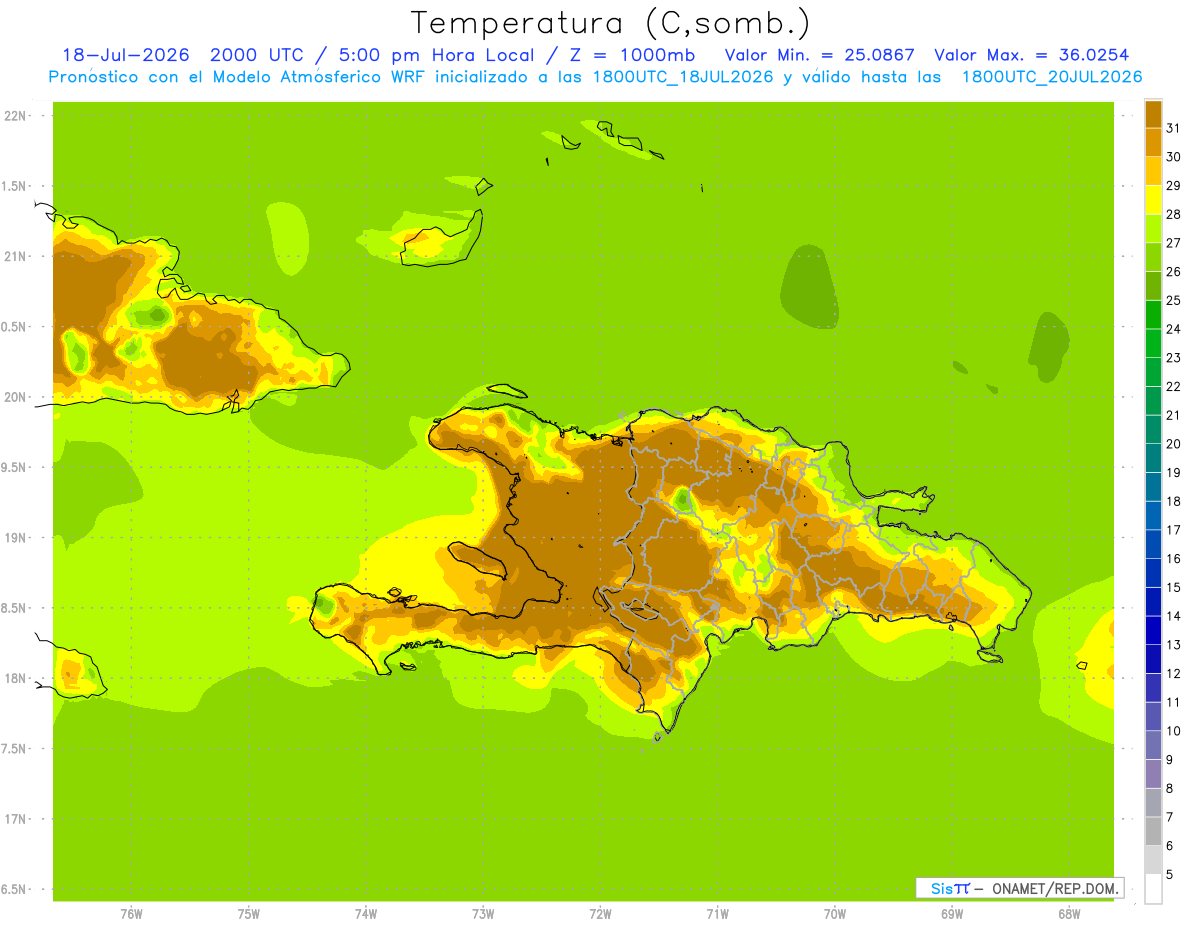The image size is (1200, 927).
Task: Click "Valor Max. = 36.0254"
Action: [1031, 55]
